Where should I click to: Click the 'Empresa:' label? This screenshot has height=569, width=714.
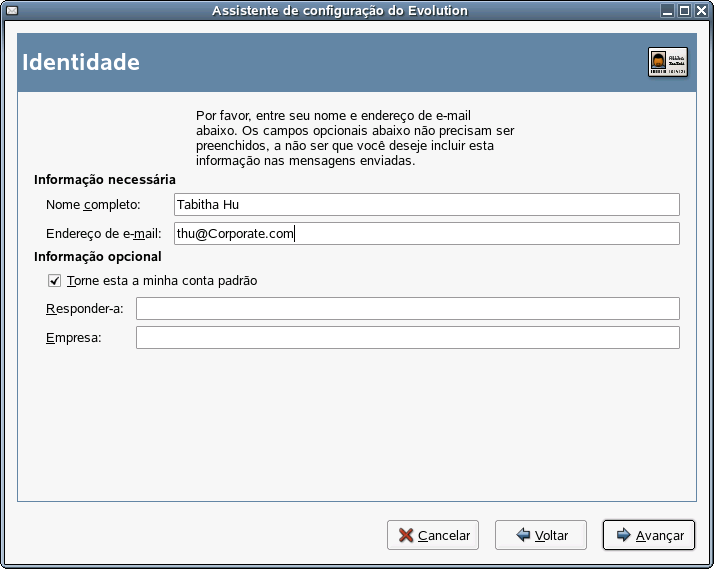(74, 338)
